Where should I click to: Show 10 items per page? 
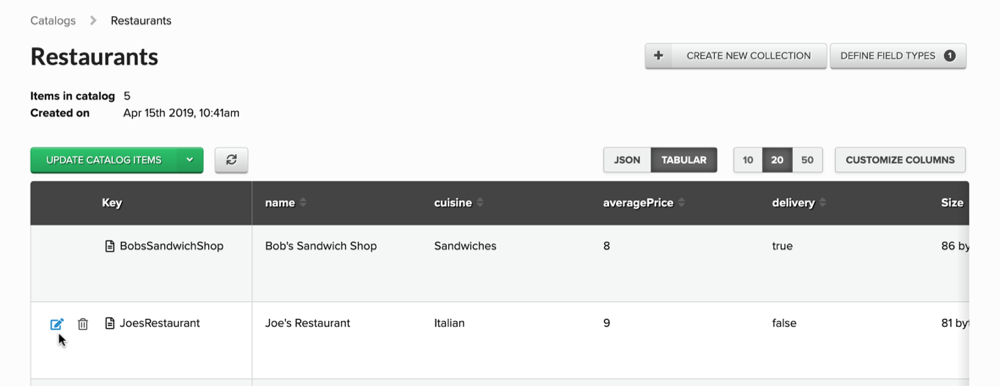(748, 160)
